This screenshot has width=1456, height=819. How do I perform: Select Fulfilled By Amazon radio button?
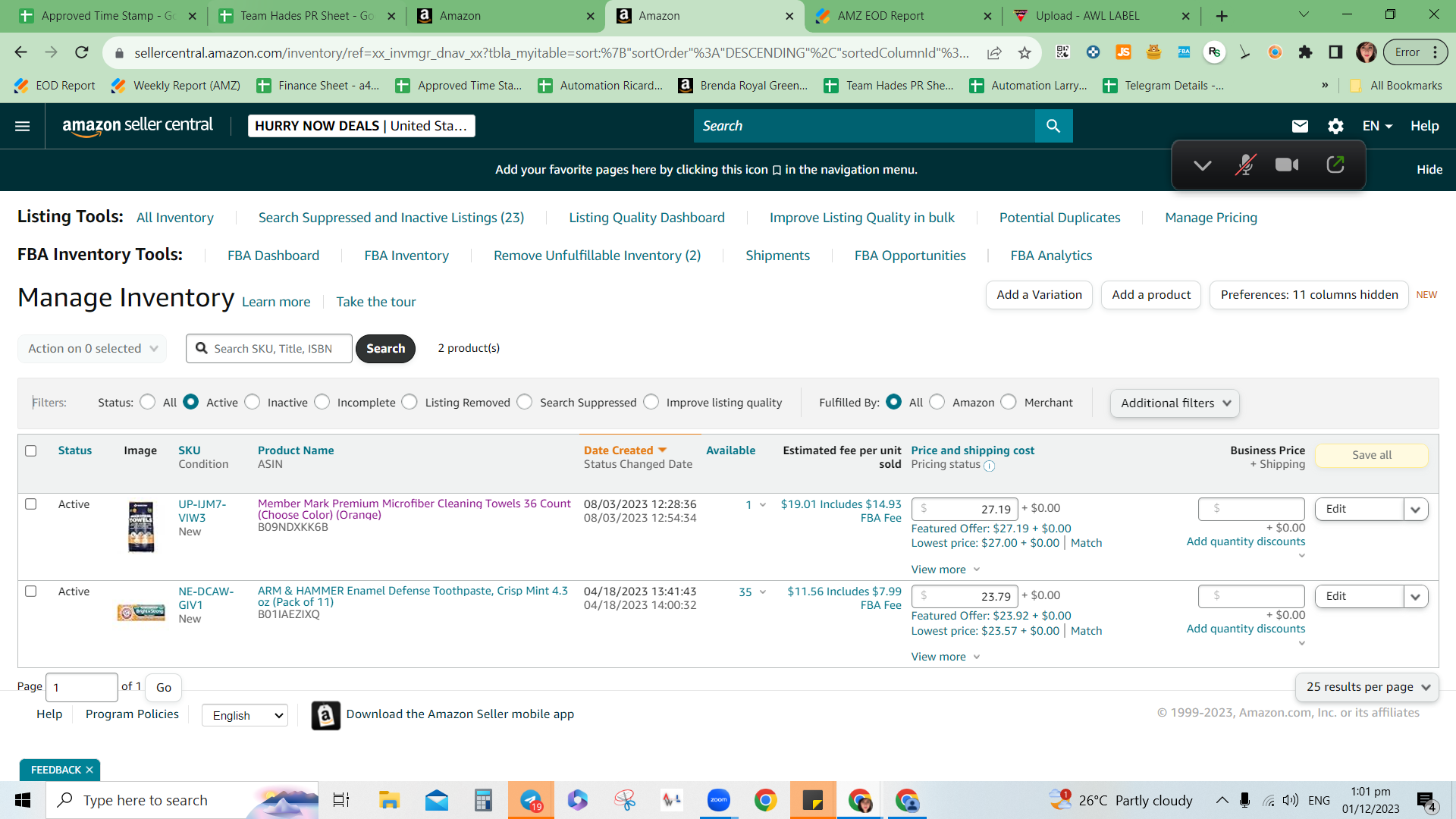point(937,402)
